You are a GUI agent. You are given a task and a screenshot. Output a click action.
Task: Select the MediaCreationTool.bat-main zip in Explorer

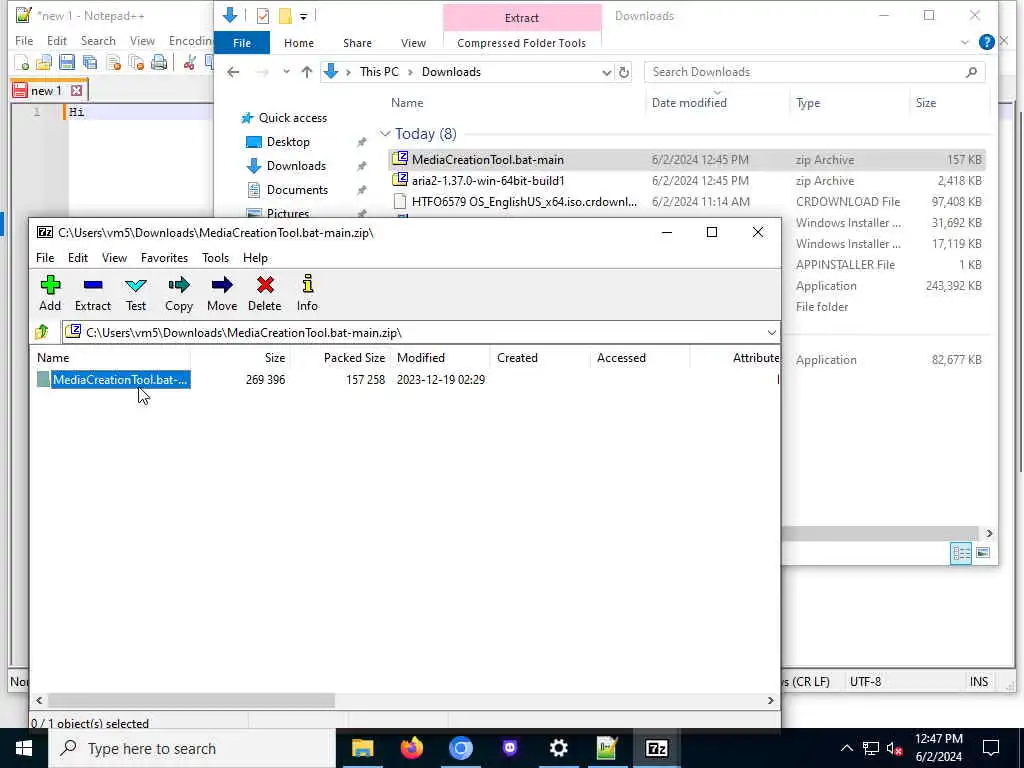(x=687, y=160)
